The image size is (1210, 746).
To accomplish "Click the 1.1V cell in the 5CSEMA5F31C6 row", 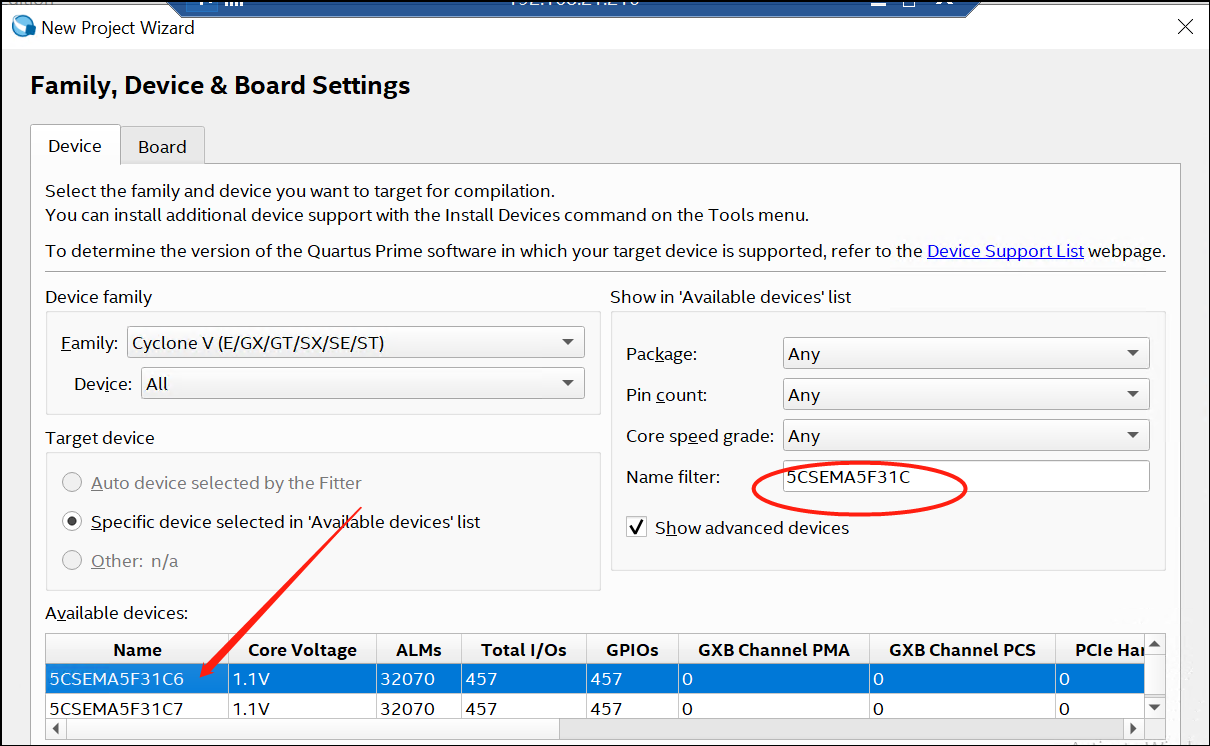I will tap(302, 679).
